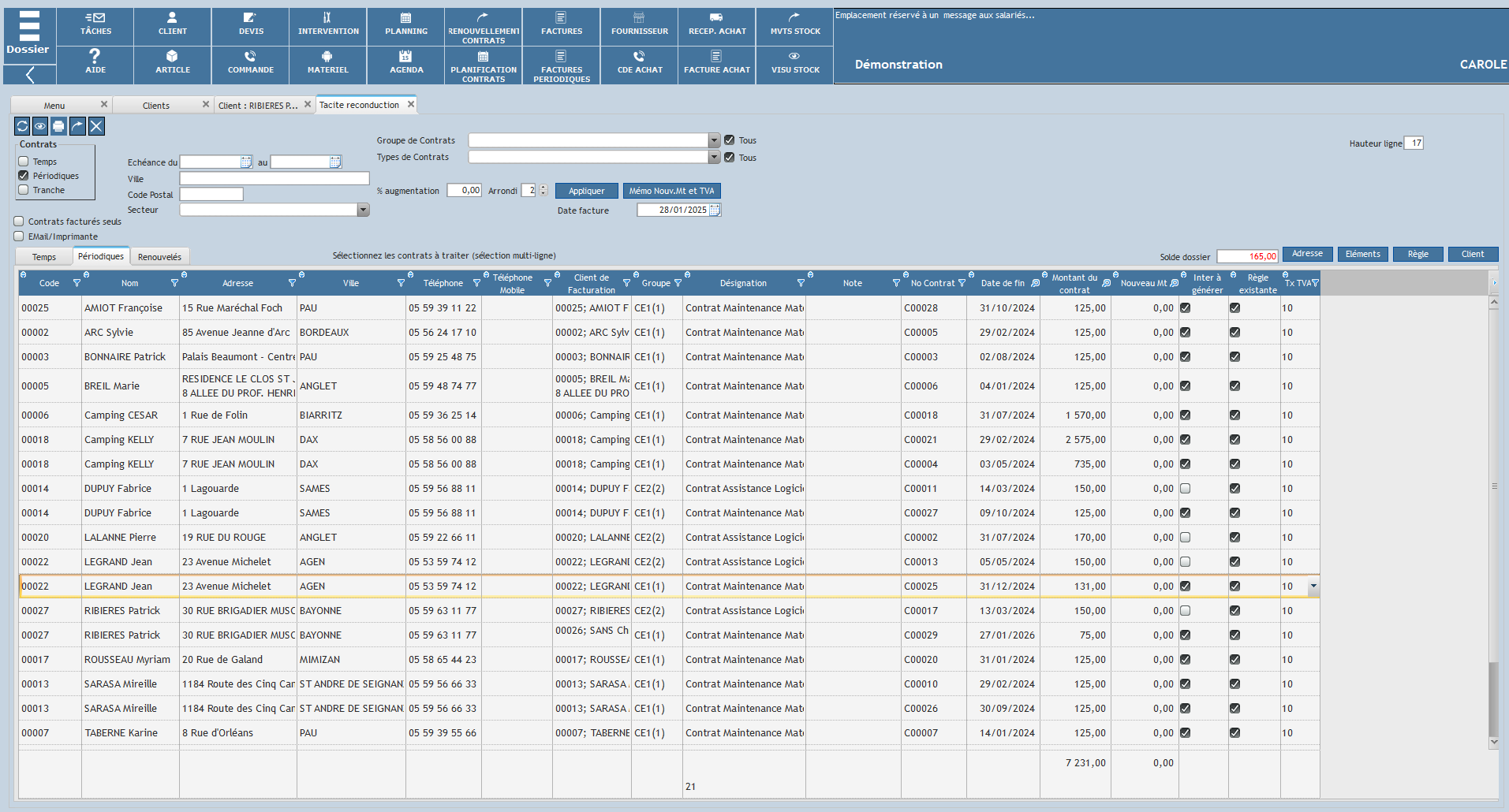Open the Aide help icon
1509x812 pixels.
[95, 65]
